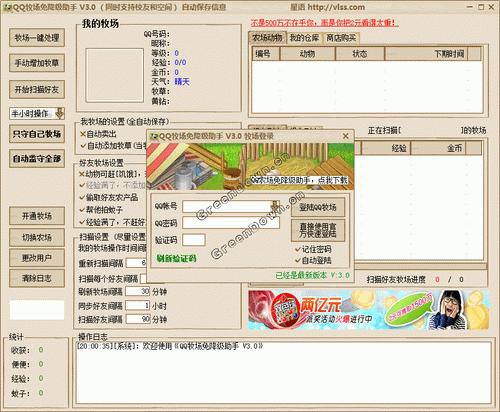500x412 pixels.
Task: Open the QQ帐号 dropdown arrow
Action: click(x=275, y=206)
